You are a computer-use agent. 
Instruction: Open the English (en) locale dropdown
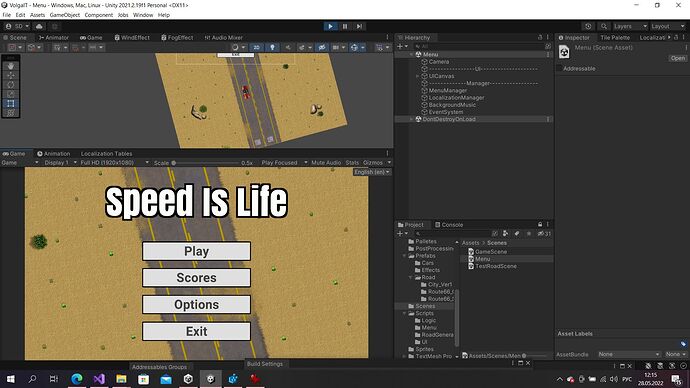[x=372, y=172]
